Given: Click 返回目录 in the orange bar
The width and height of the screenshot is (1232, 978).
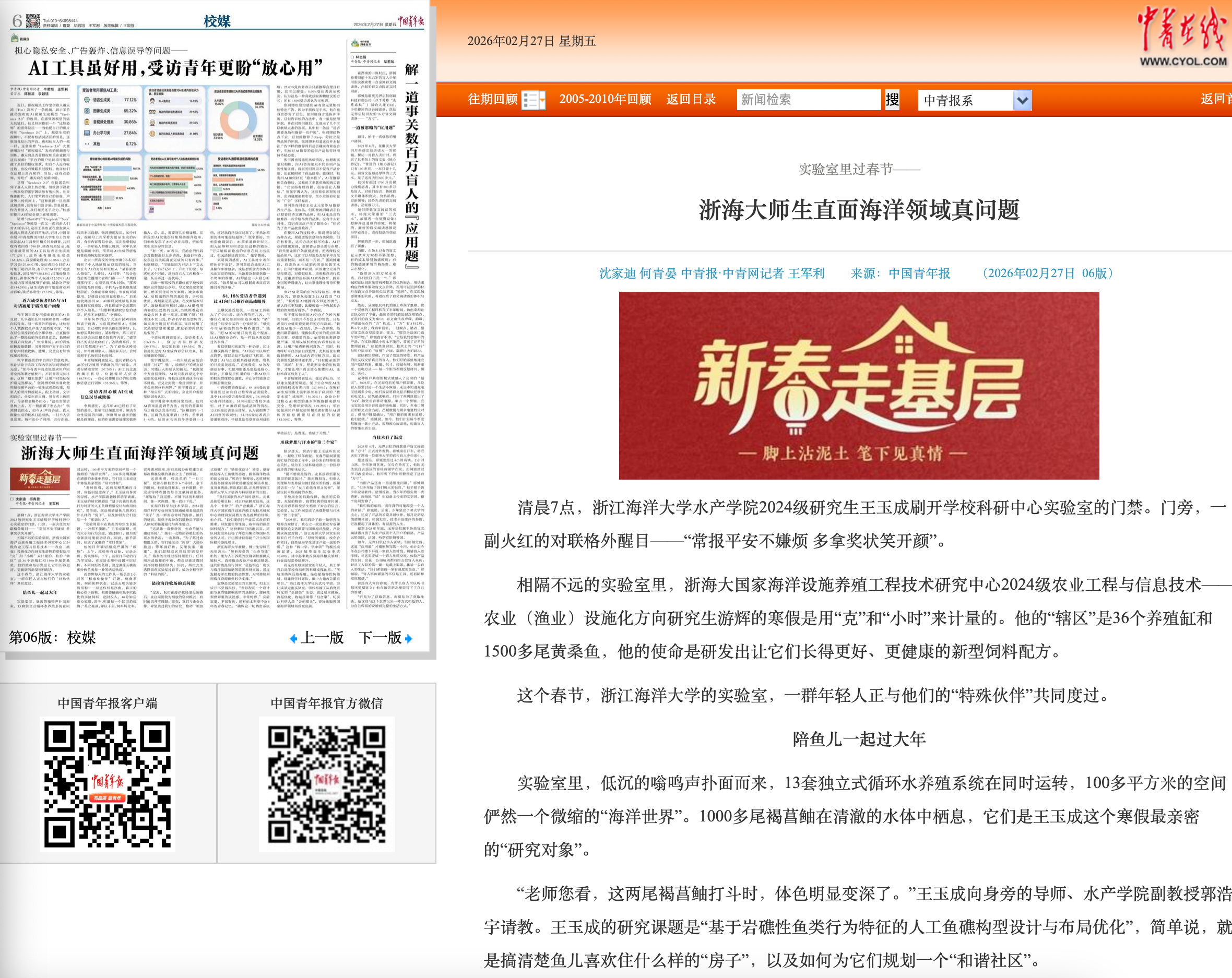Looking at the screenshot, I should [x=691, y=99].
